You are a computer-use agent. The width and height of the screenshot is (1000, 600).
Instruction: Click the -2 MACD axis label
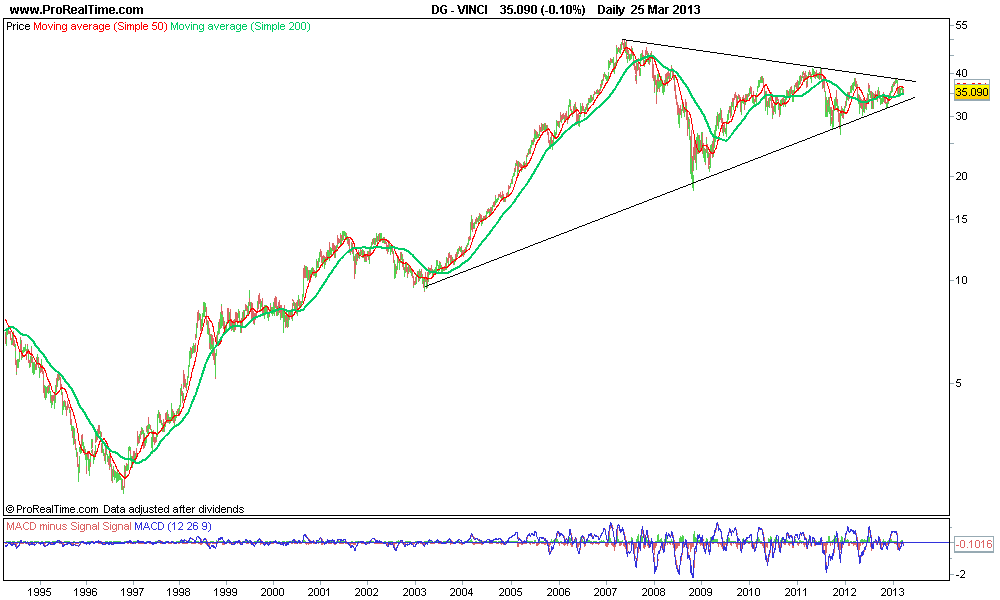click(x=959, y=574)
